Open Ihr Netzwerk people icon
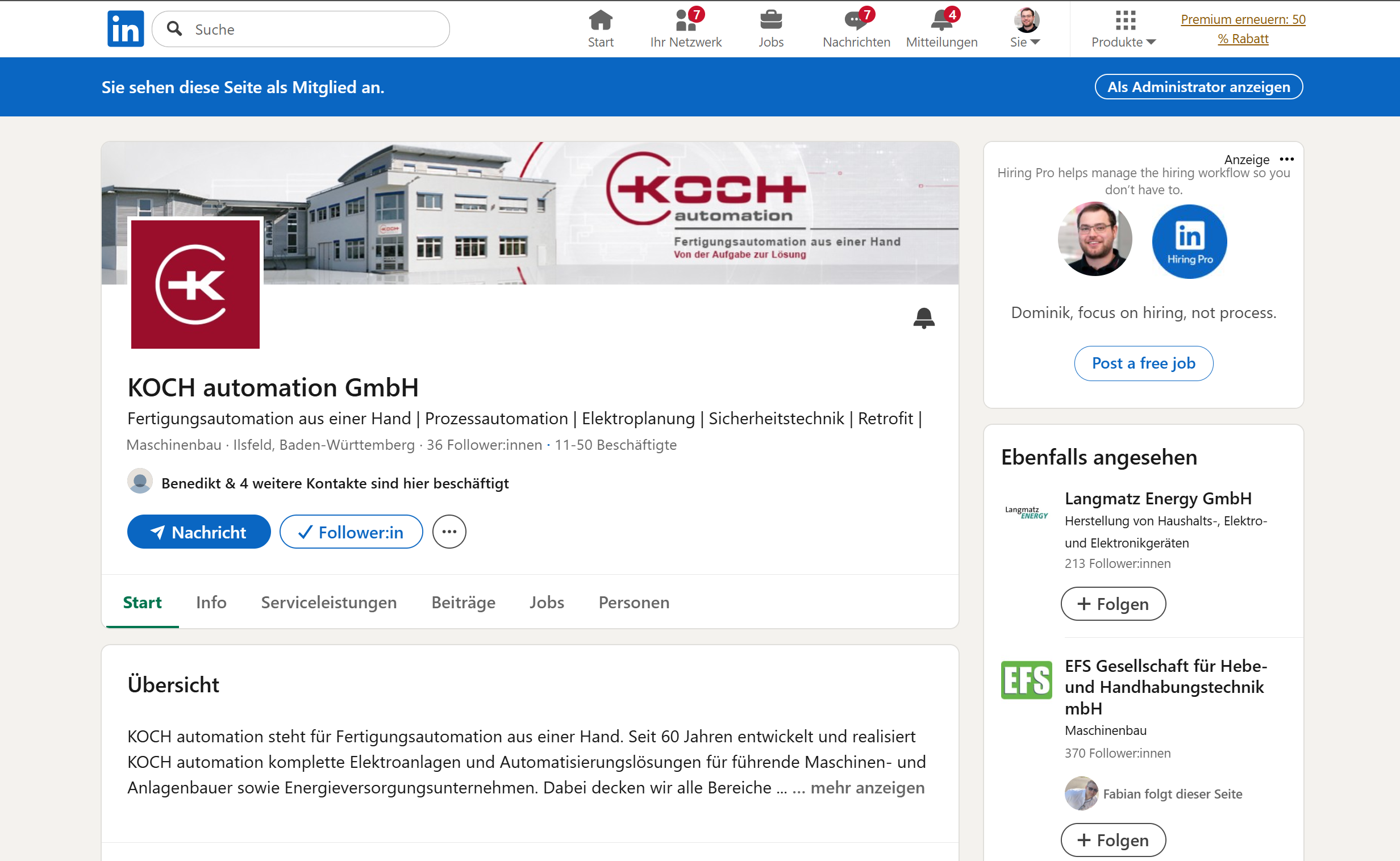The width and height of the screenshot is (1400, 861). 686,20
